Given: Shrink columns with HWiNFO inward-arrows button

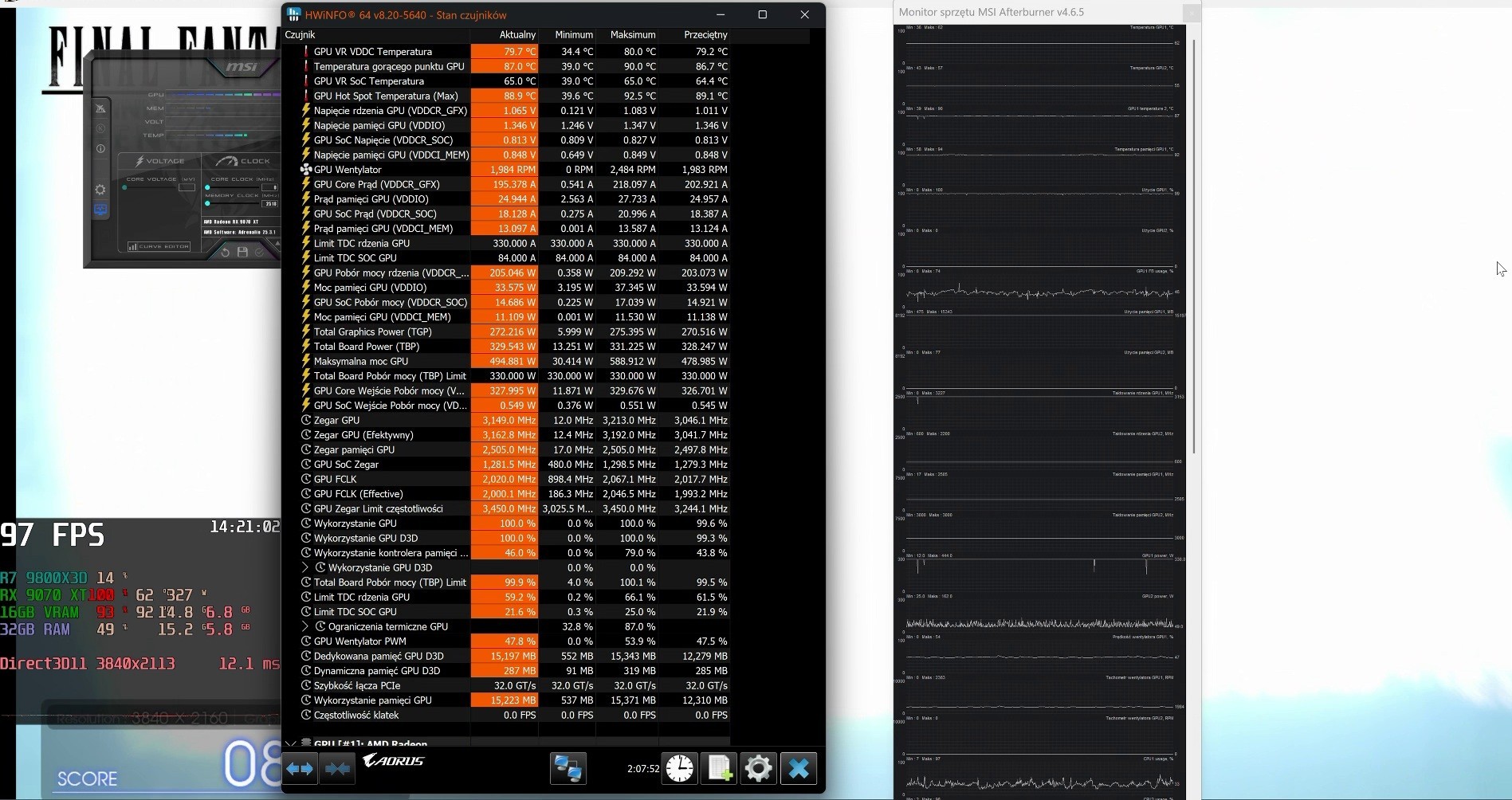Looking at the screenshot, I should point(337,769).
